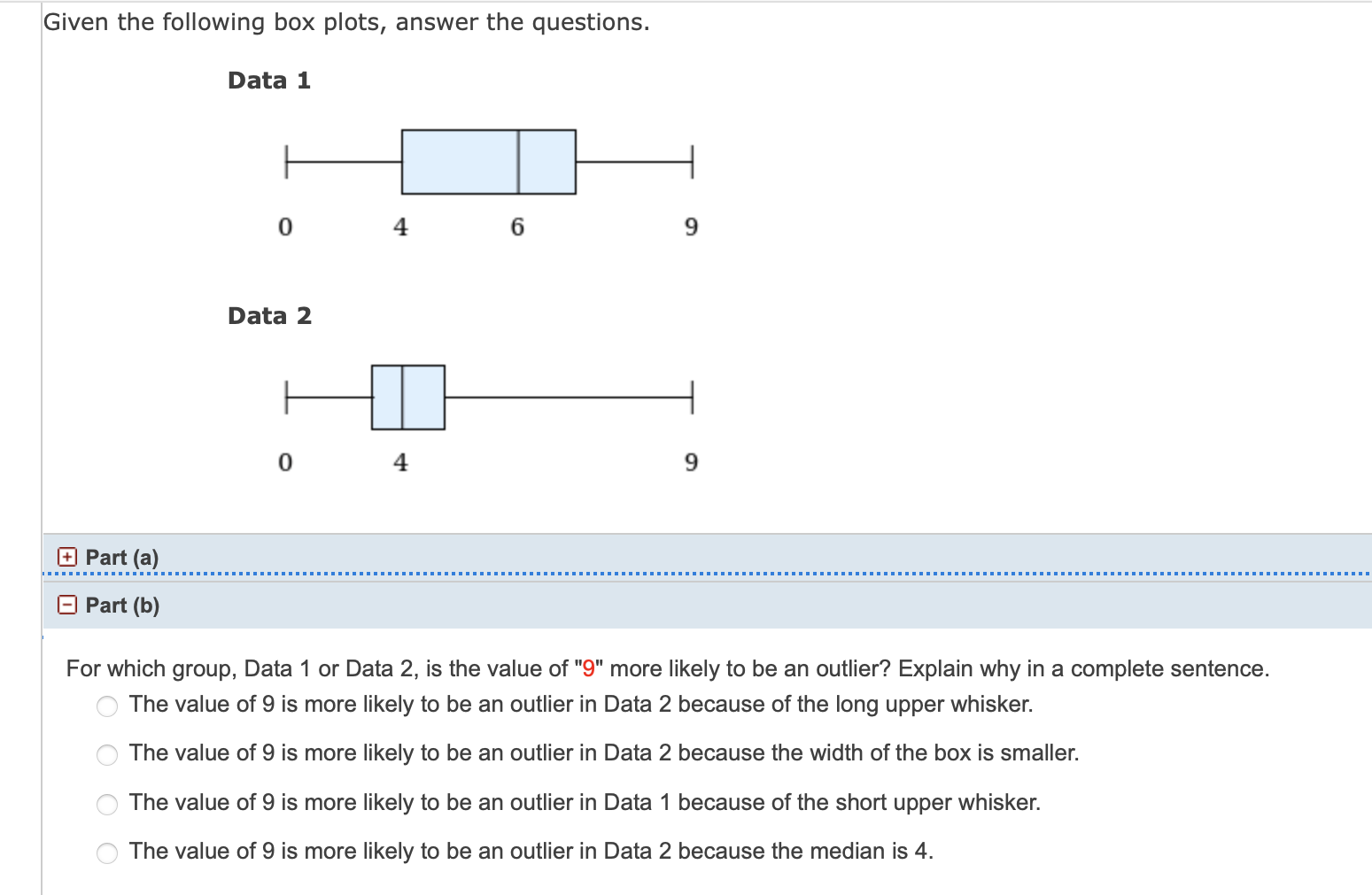This screenshot has height=895, width=1372.
Task: Click the "9" axis label under Data 1
Action: click(x=692, y=227)
